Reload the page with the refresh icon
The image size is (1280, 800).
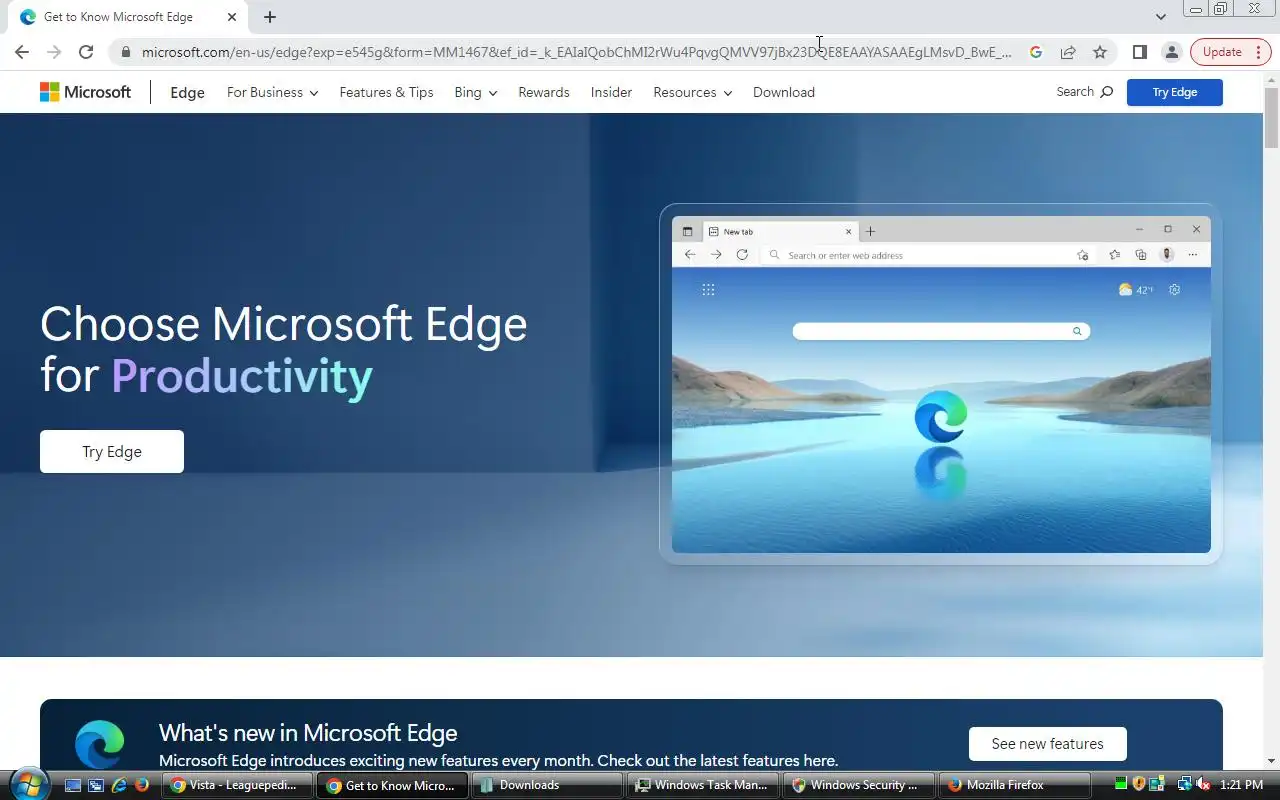(x=86, y=52)
